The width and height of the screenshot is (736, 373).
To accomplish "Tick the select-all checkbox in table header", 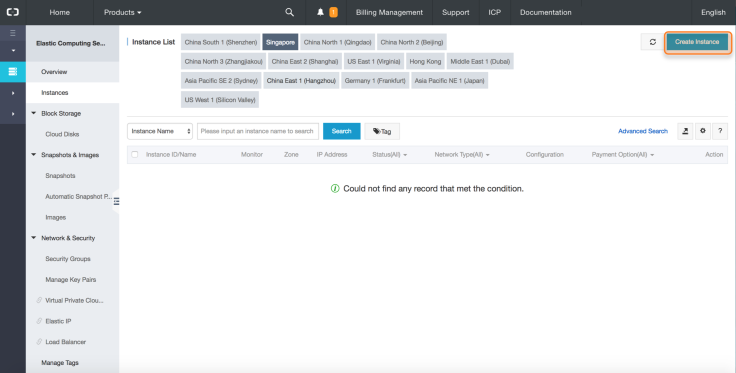I will pyautogui.click(x=135, y=154).
